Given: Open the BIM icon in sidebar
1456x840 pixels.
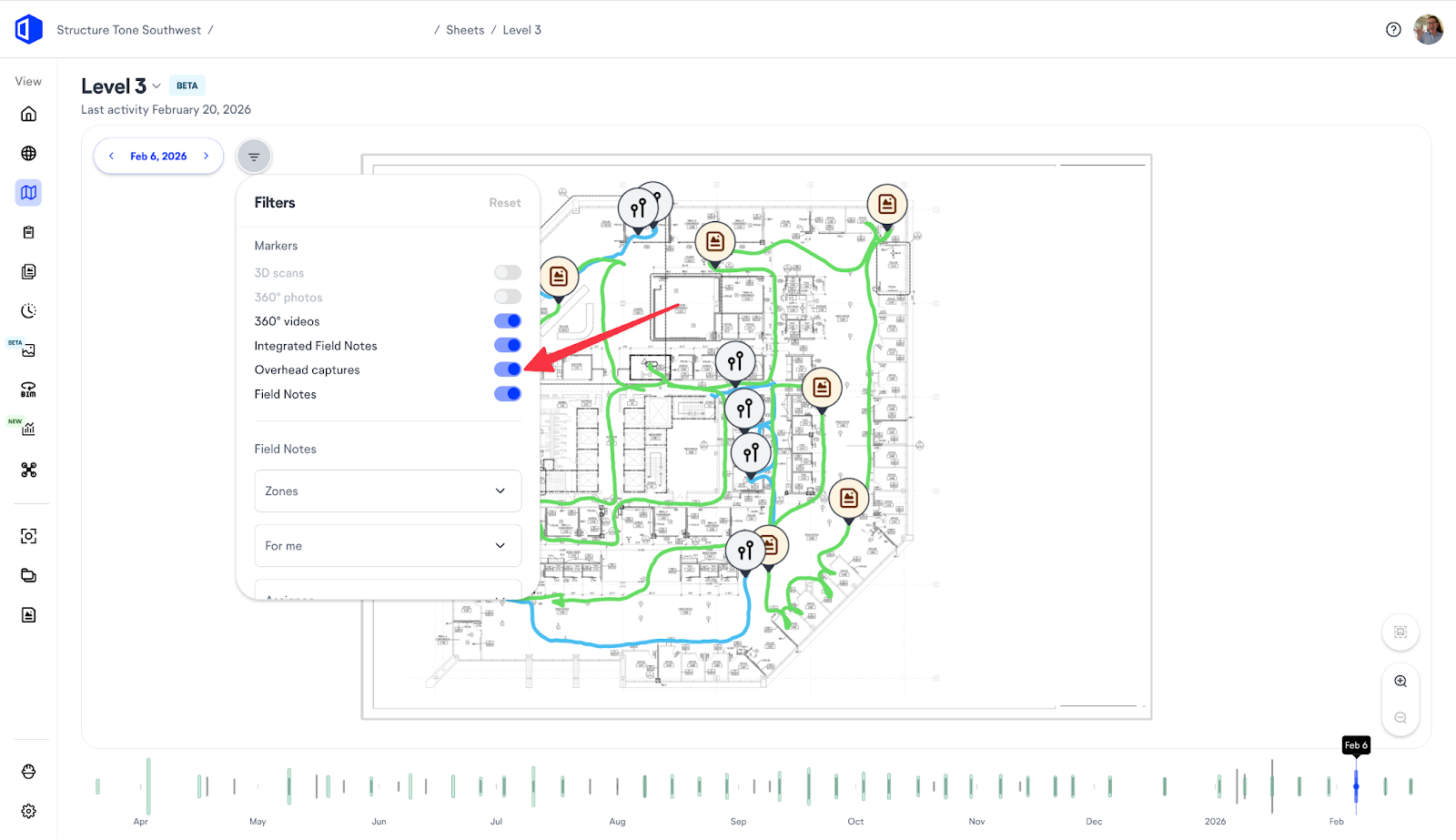Looking at the screenshot, I should pos(29,390).
